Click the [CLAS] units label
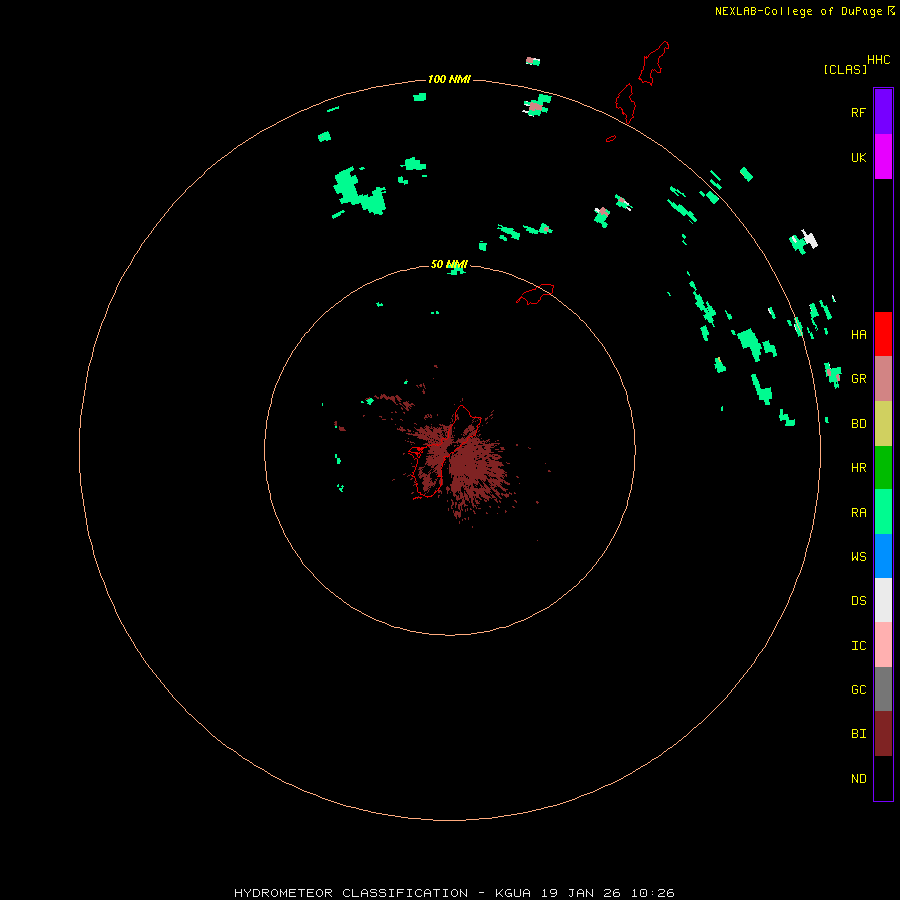 point(845,69)
